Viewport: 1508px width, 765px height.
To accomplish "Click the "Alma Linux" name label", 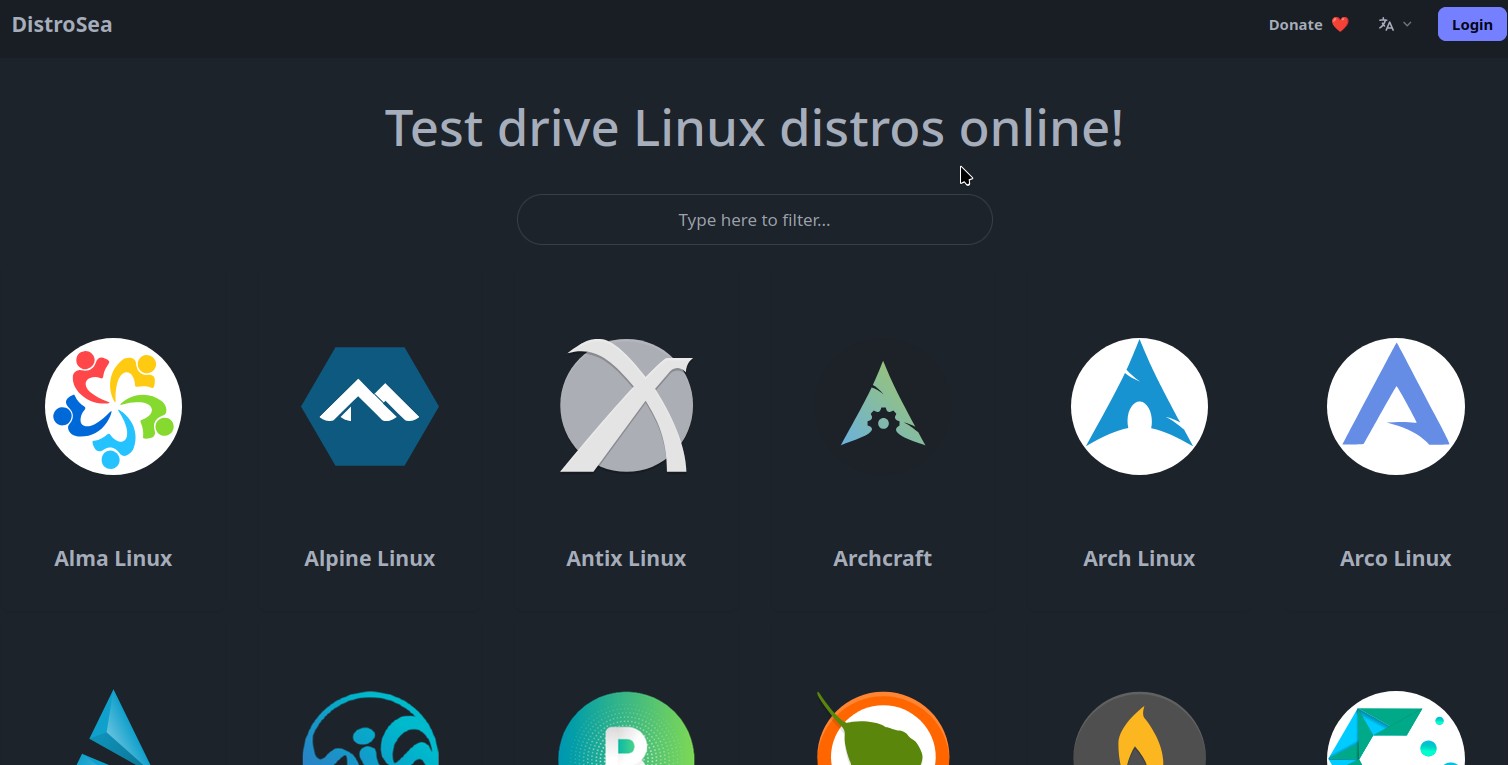I will tap(113, 558).
